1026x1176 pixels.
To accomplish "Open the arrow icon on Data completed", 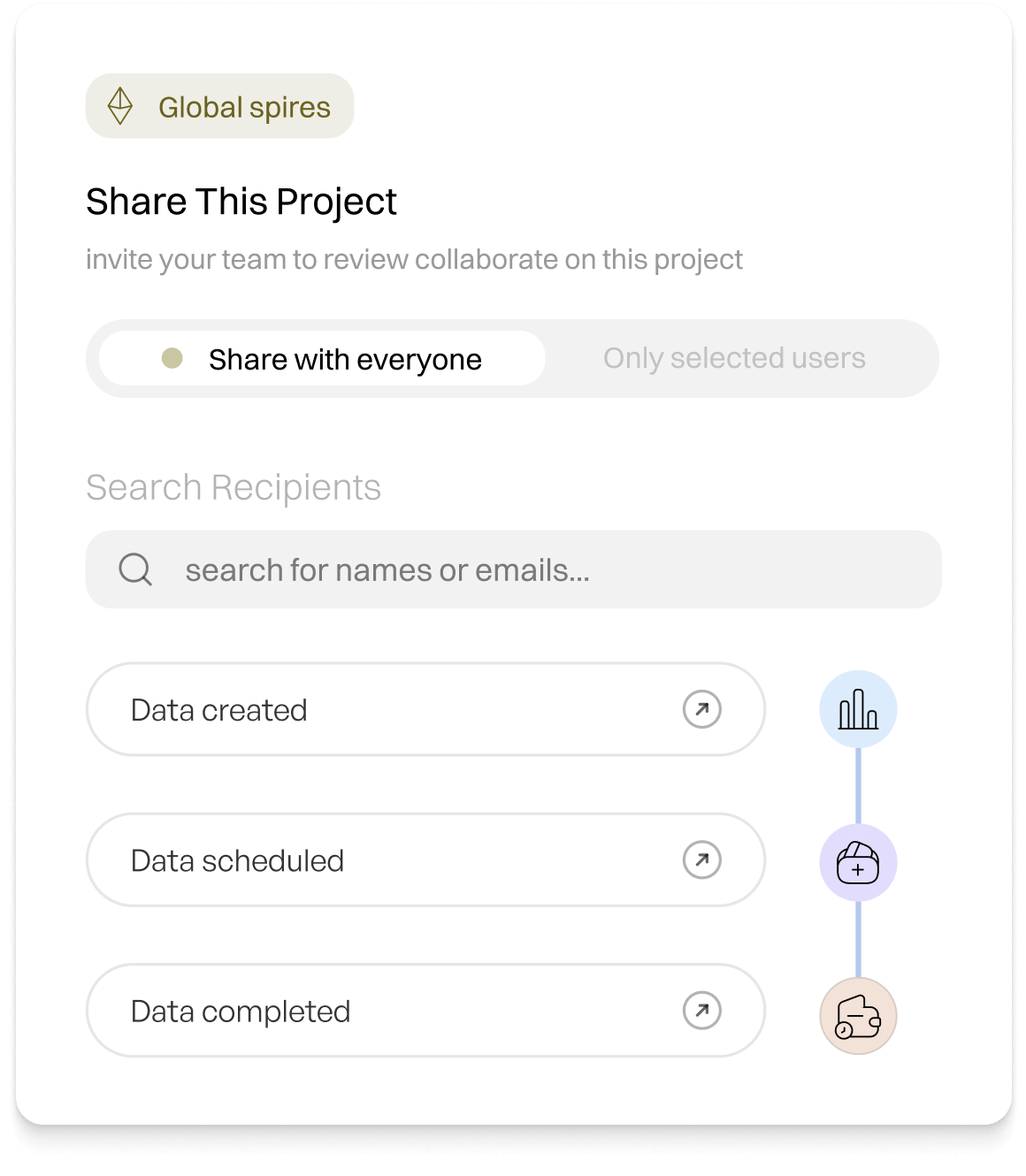I will coord(702,1011).
